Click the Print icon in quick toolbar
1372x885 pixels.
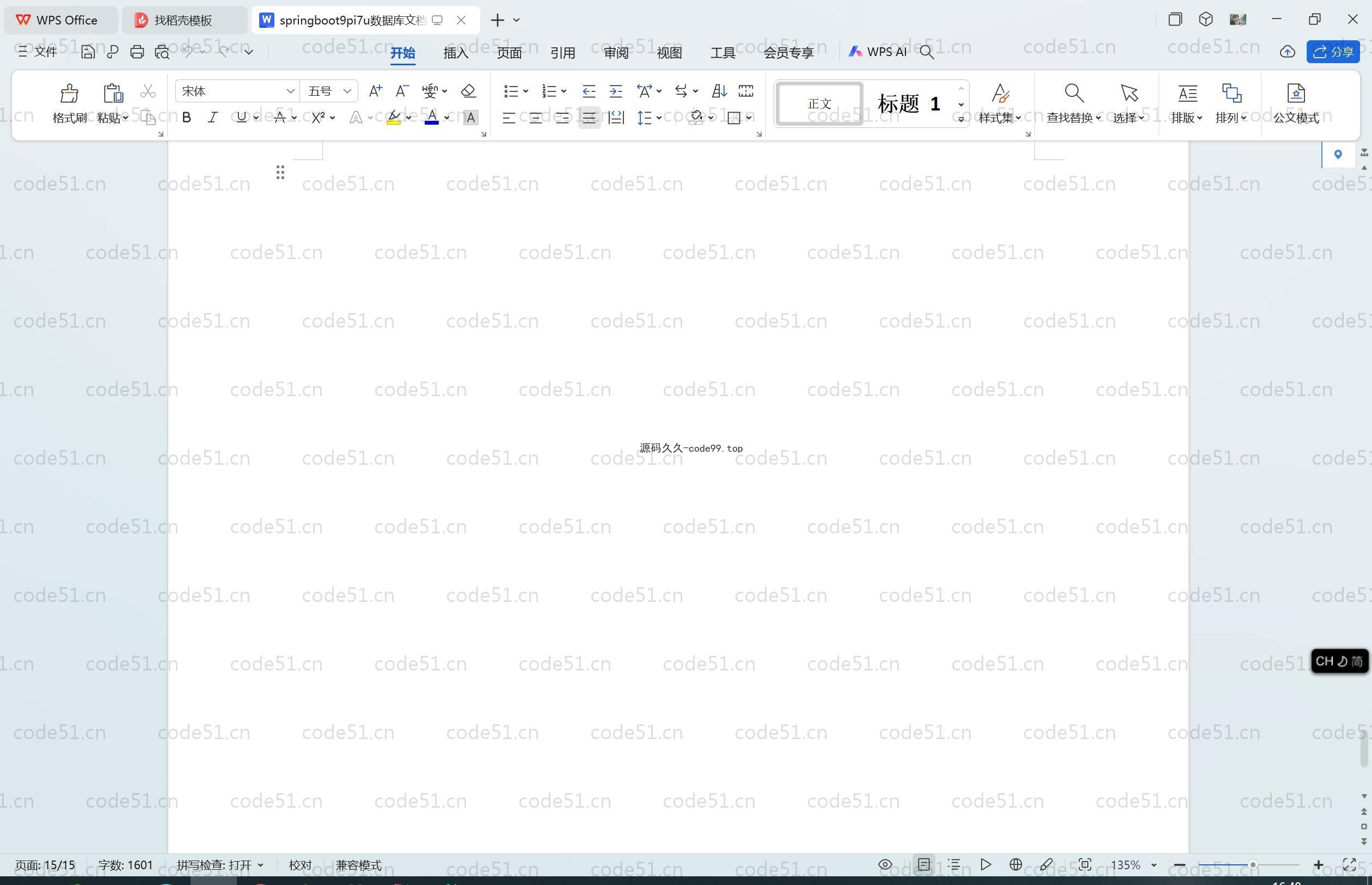tap(137, 52)
